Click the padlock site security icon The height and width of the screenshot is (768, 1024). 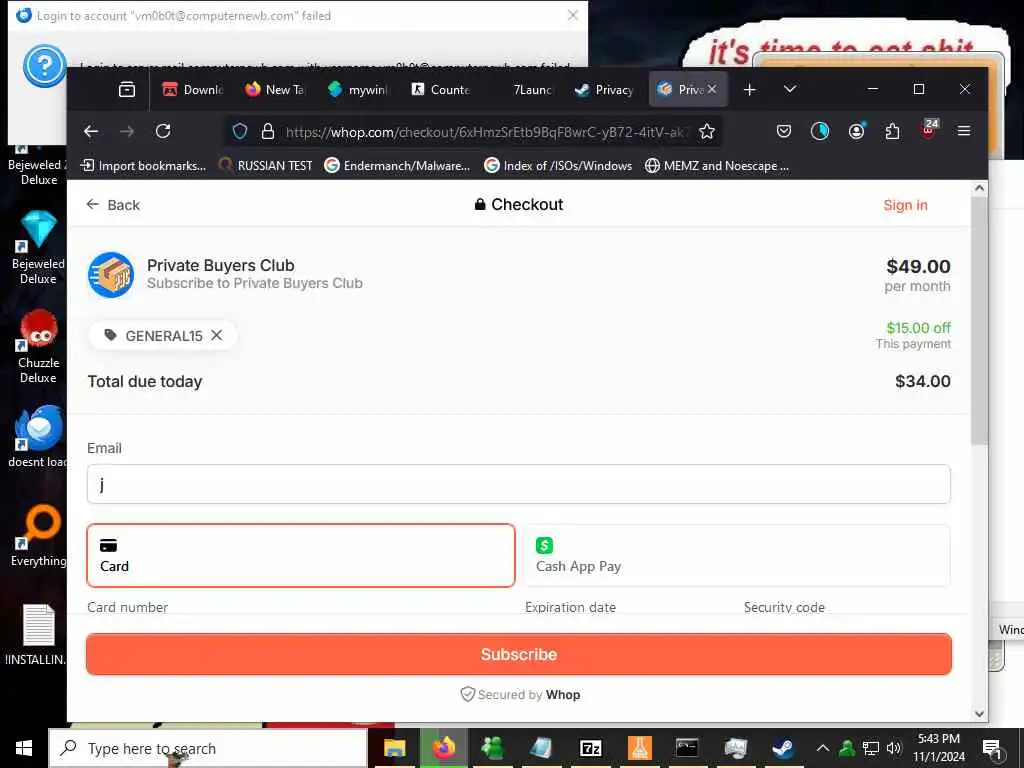coord(268,131)
